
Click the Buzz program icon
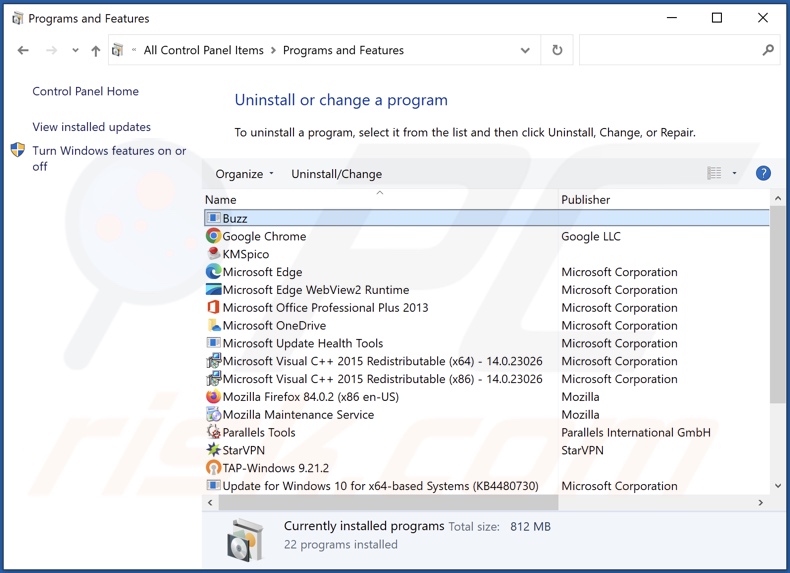[x=214, y=218]
